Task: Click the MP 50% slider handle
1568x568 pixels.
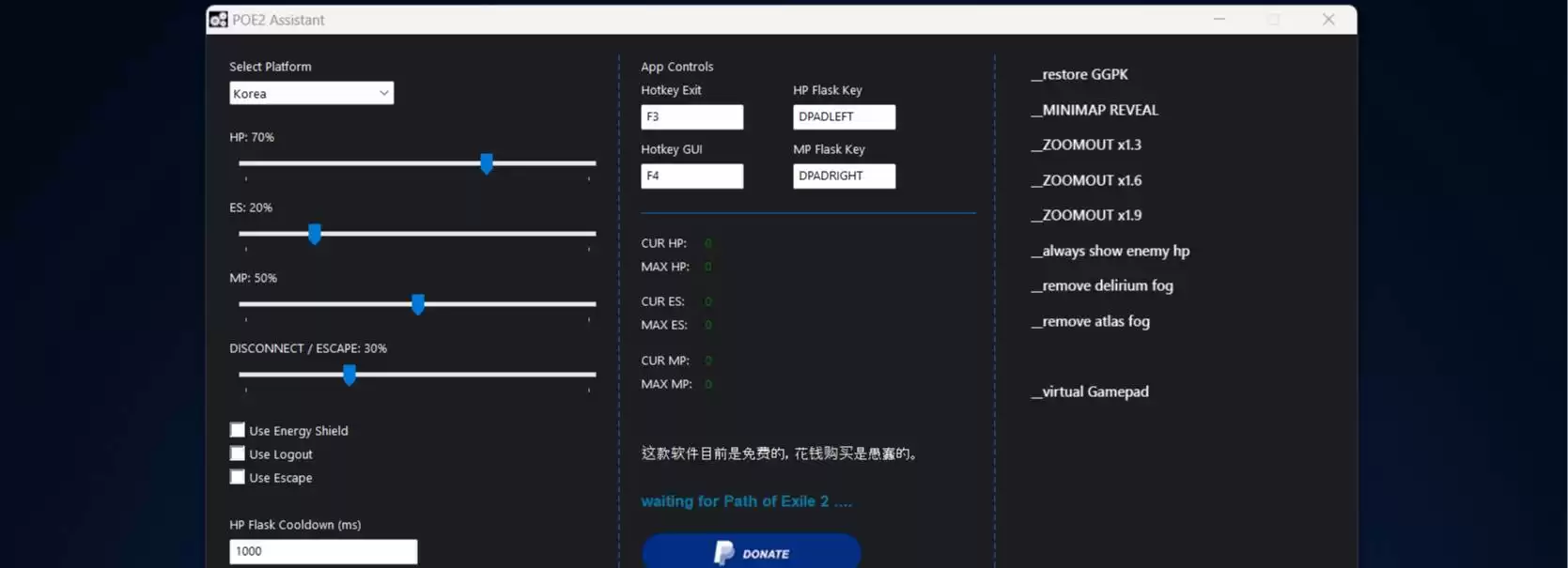Action: 418,304
